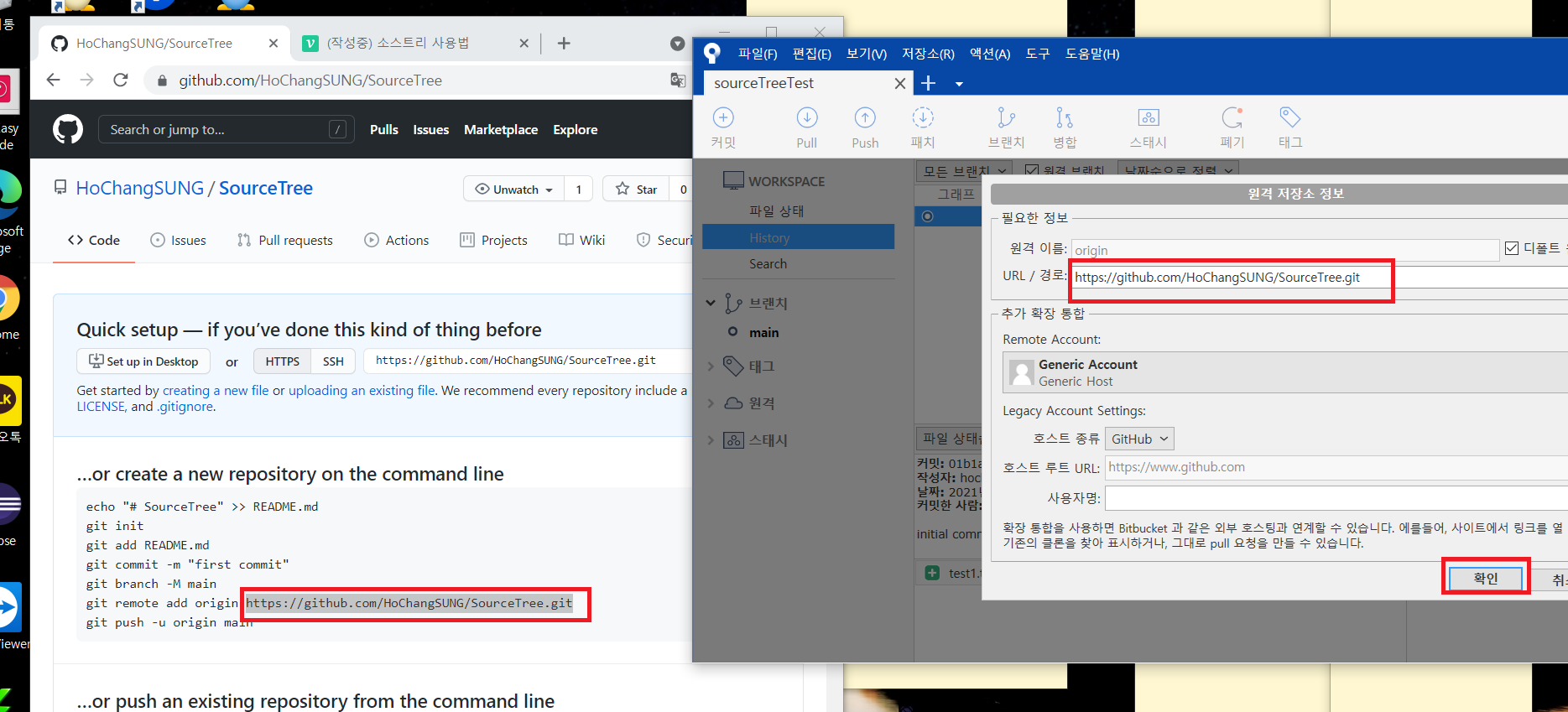The image size is (1568, 712).
Task: Open the 도구 menu
Action: (x=1038, y=54)
